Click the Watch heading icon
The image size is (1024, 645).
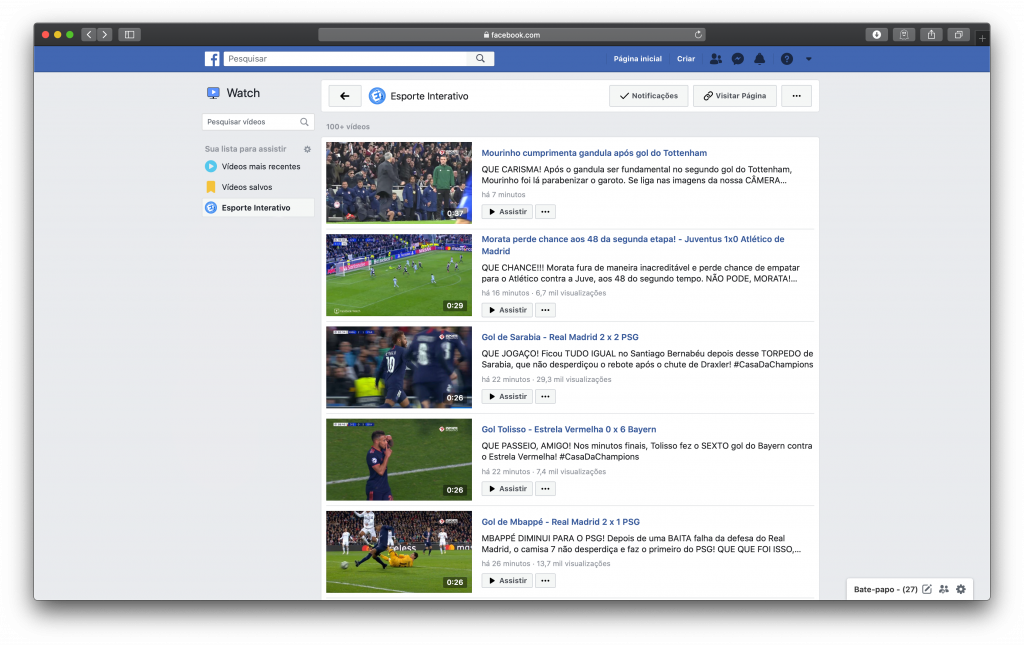click(x=213, y=93)
